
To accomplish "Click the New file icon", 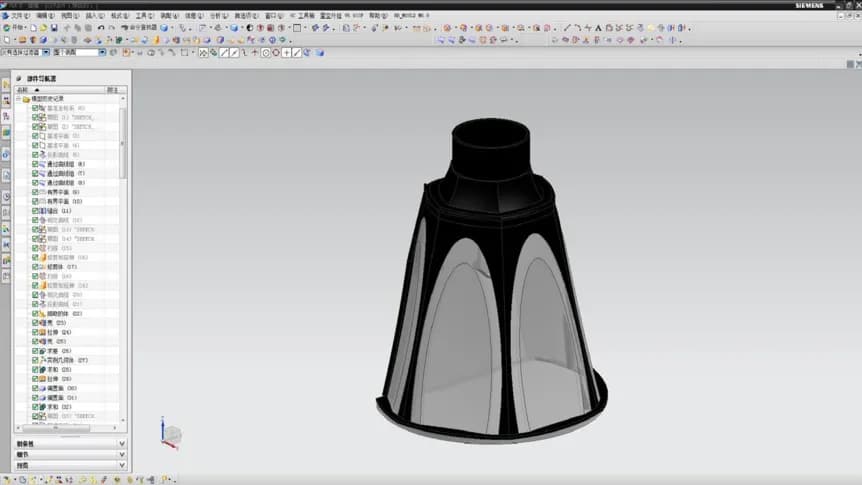I will 34,27.
